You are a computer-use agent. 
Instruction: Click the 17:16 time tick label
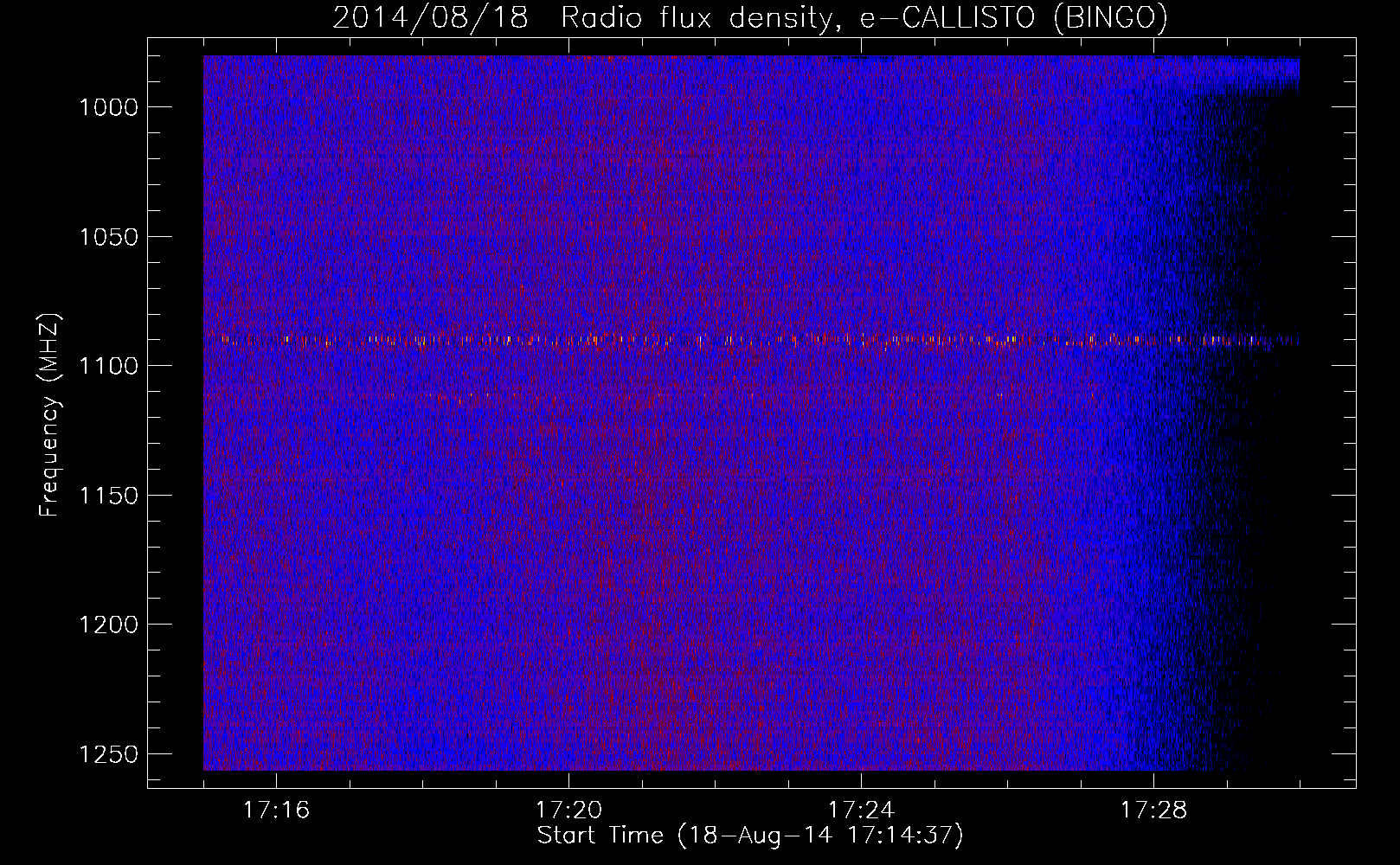tap(276, 811)
